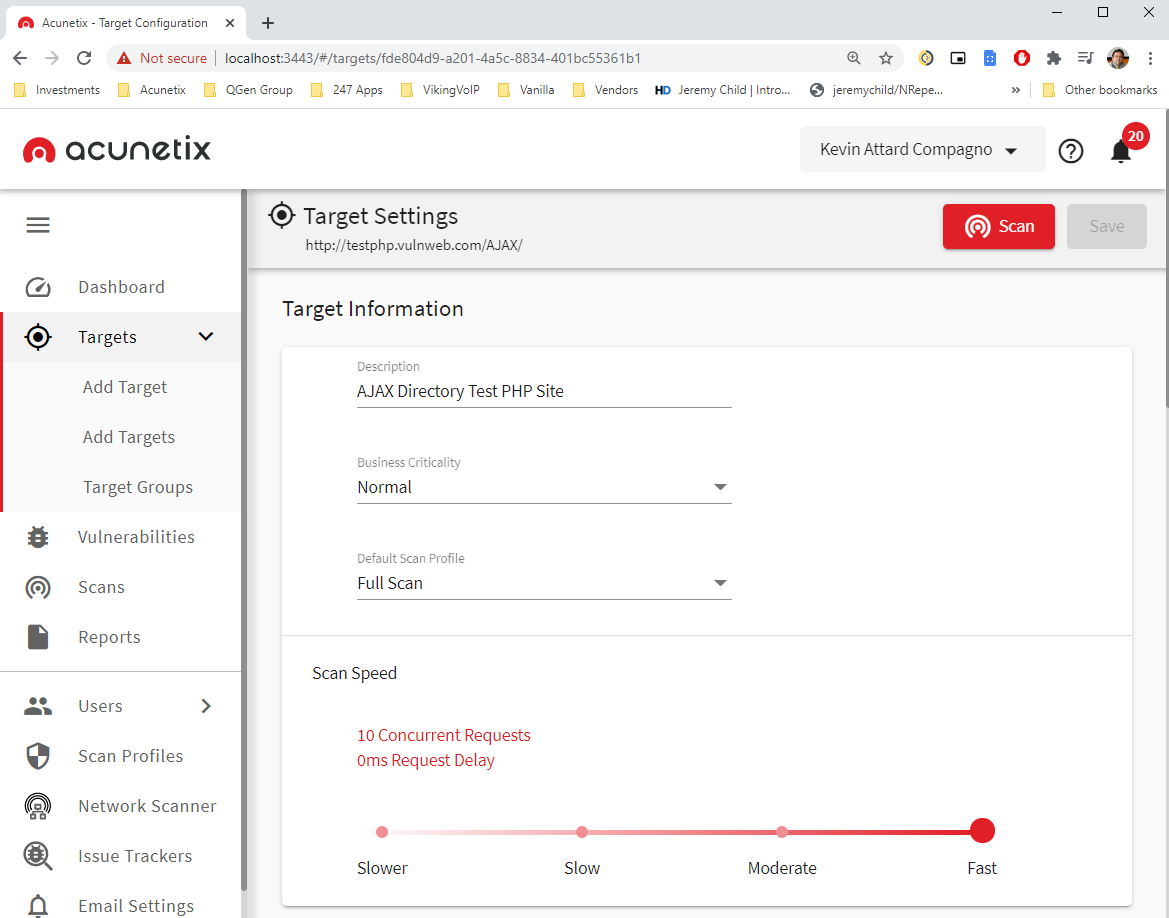Click the Vulnerabilities bug icon
Viewport: 1169px width, 918px height.
pos(38,537)
